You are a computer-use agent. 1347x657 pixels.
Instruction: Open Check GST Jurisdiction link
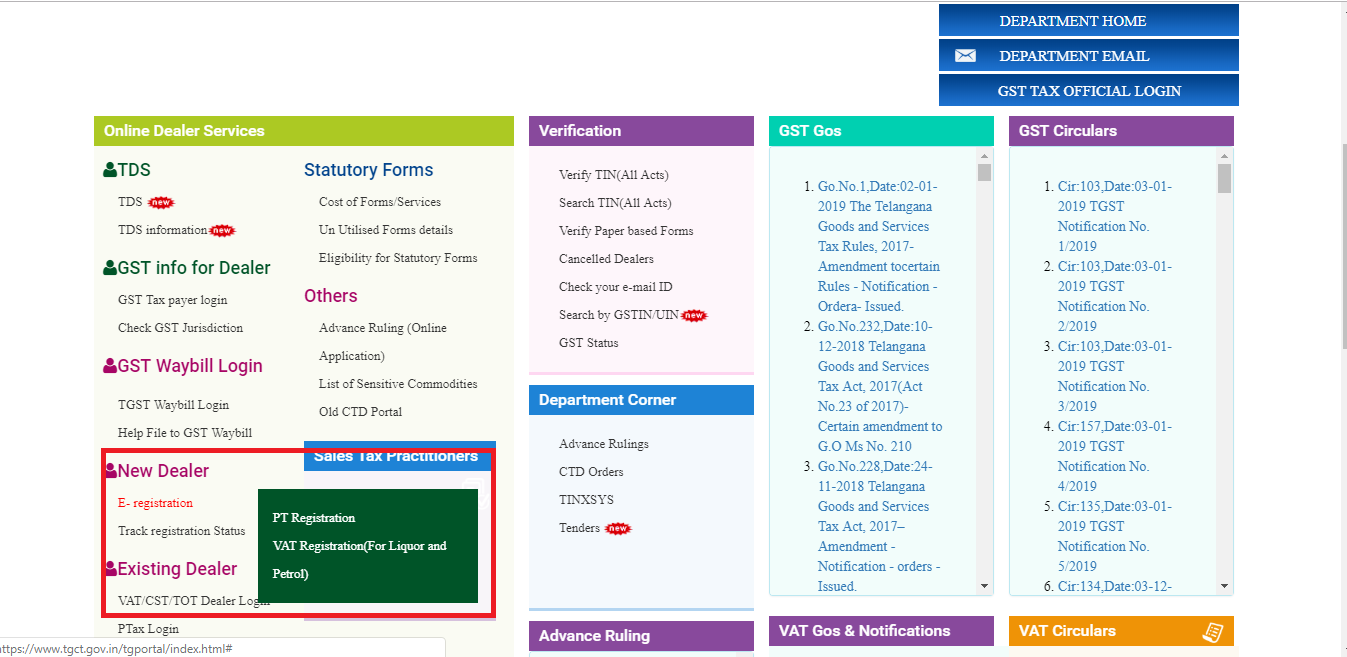coord(180,328)
